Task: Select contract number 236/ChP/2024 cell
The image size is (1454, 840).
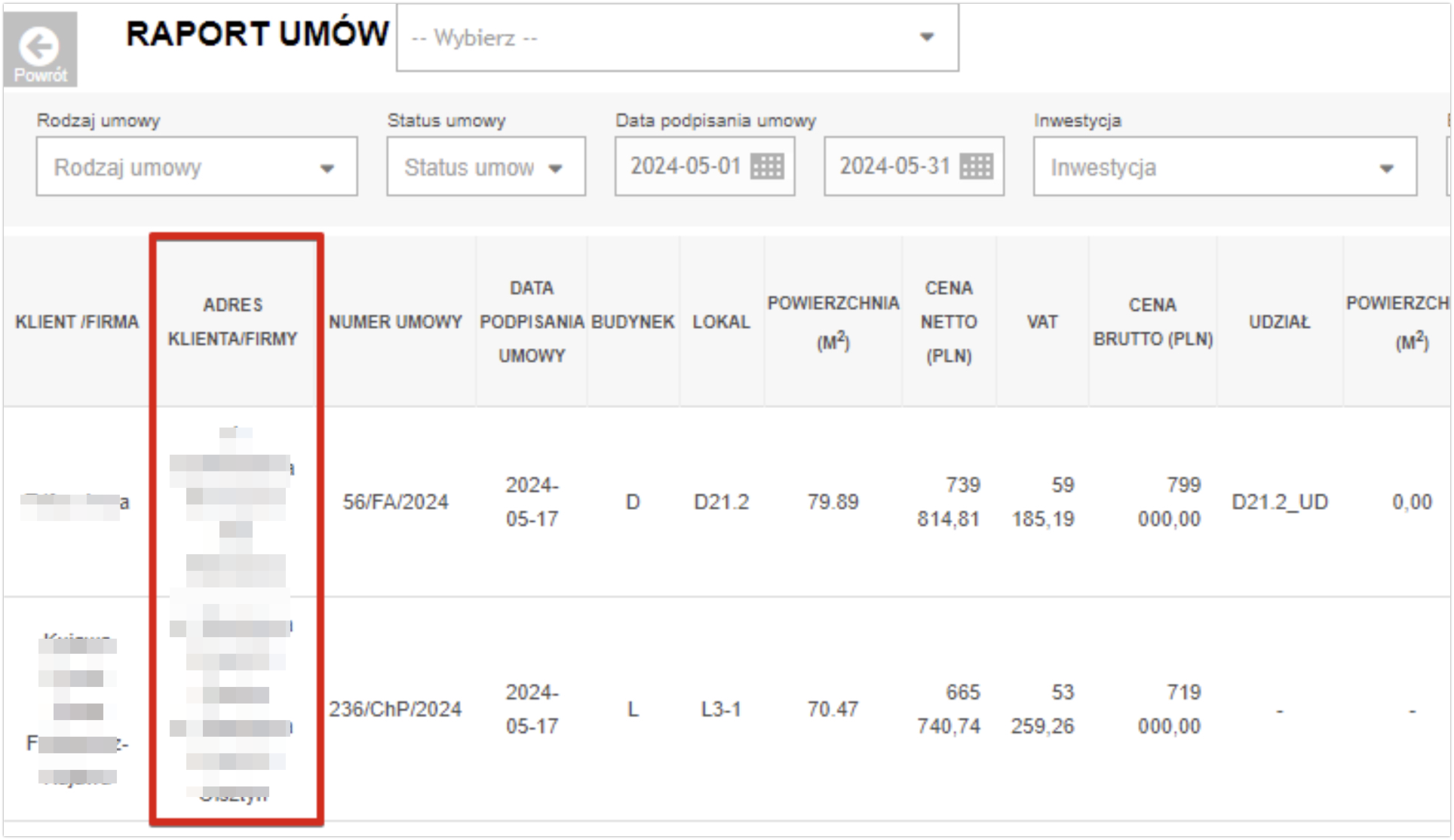Action: (395, 710)
